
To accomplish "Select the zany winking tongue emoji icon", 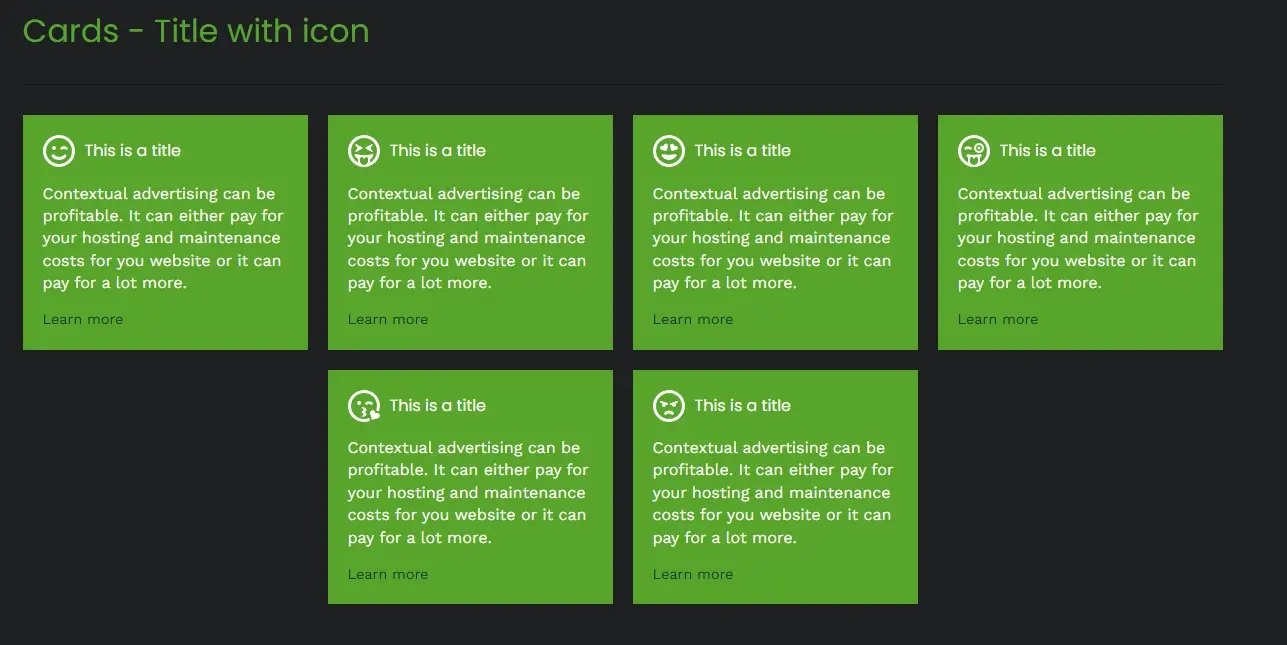I will point(973,150).
